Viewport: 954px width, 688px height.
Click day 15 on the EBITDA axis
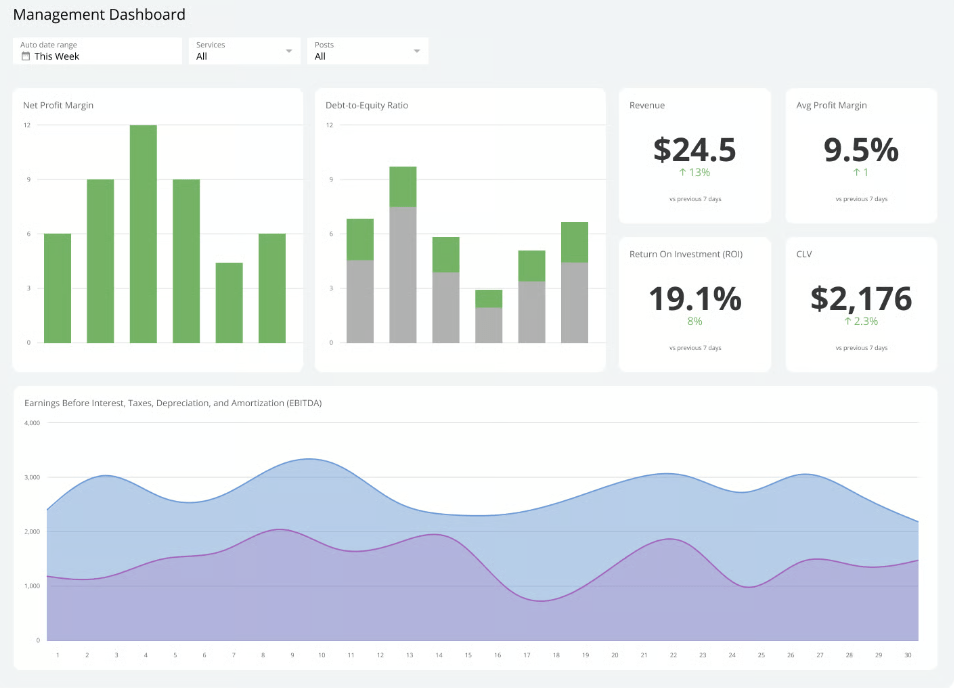click(x=468, y=655)
